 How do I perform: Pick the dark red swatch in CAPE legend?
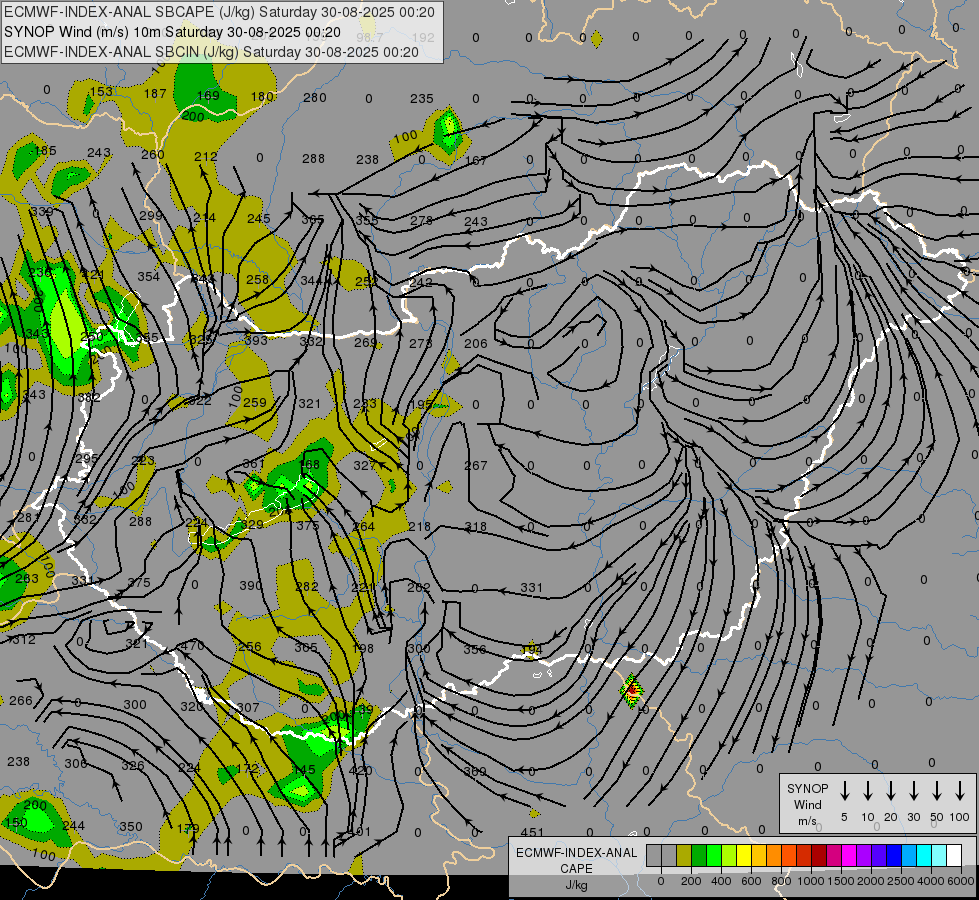[819, 855]
